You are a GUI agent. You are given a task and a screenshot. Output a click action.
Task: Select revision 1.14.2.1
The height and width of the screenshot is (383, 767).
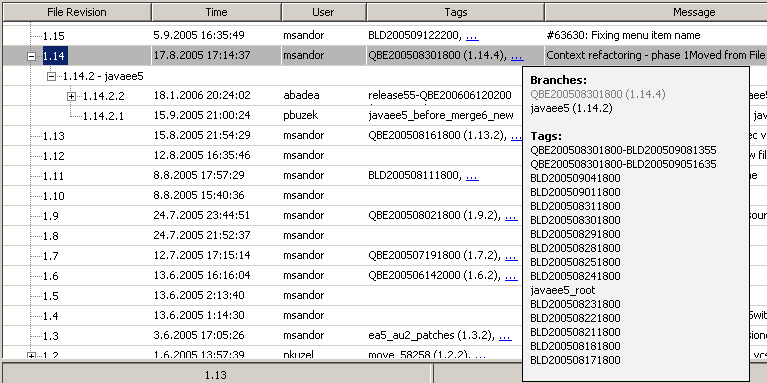103,116
